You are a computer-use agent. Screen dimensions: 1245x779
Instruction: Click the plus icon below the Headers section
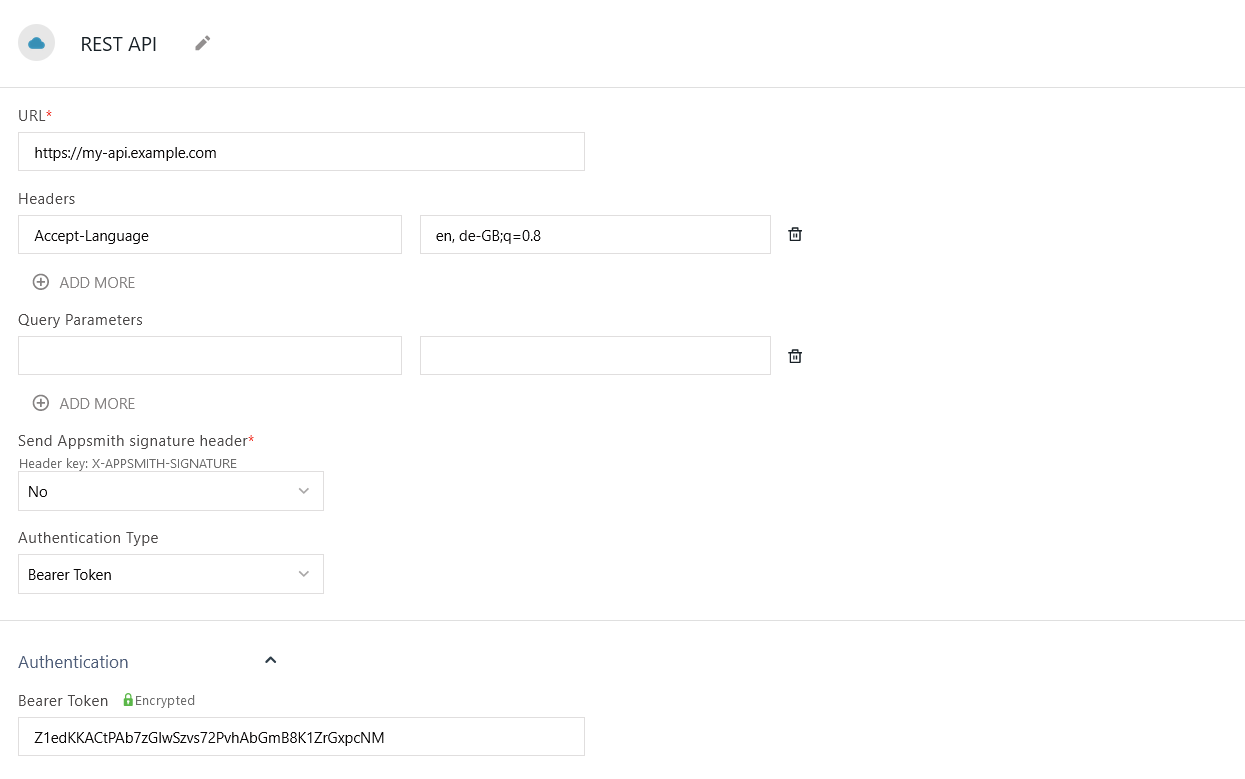[x=41, y=282]
